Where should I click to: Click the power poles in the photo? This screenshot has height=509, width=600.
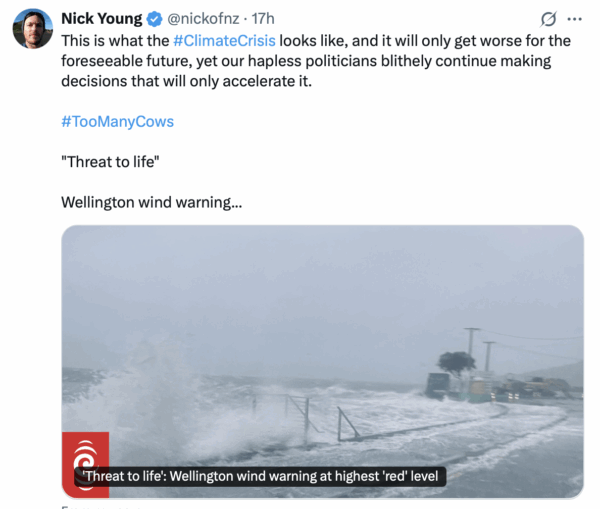click(x=479, y=348)
